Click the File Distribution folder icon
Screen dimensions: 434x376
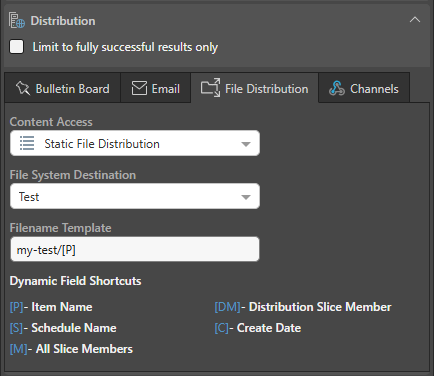tap(210, 88)
